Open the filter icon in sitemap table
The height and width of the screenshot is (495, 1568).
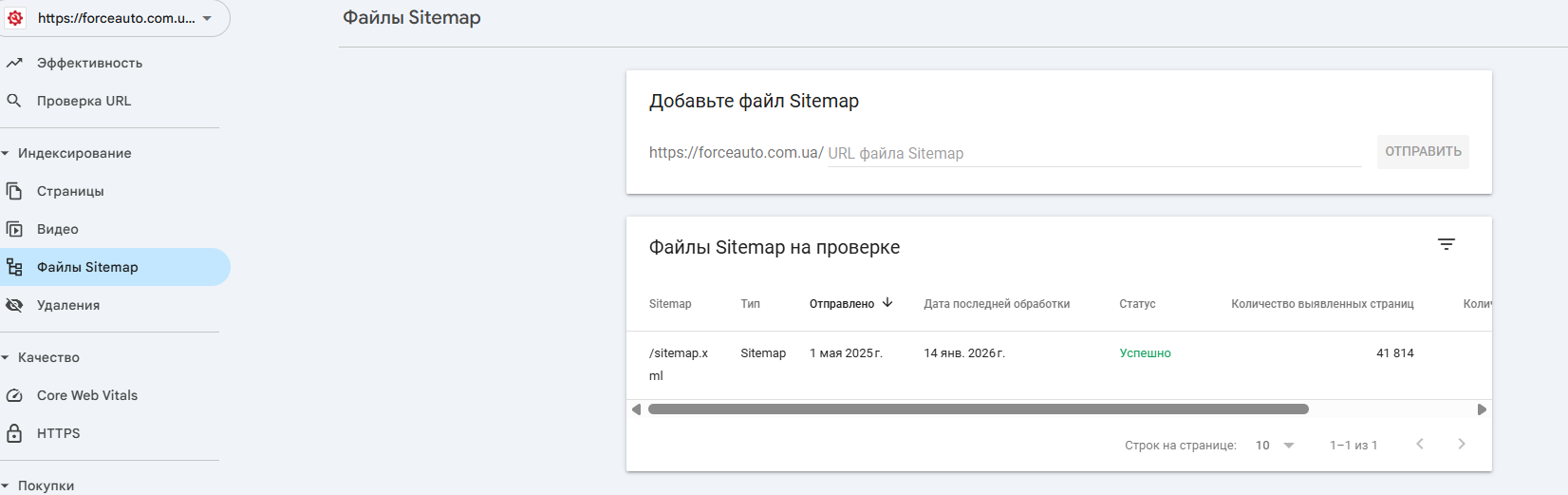(x=1446, y=245)
